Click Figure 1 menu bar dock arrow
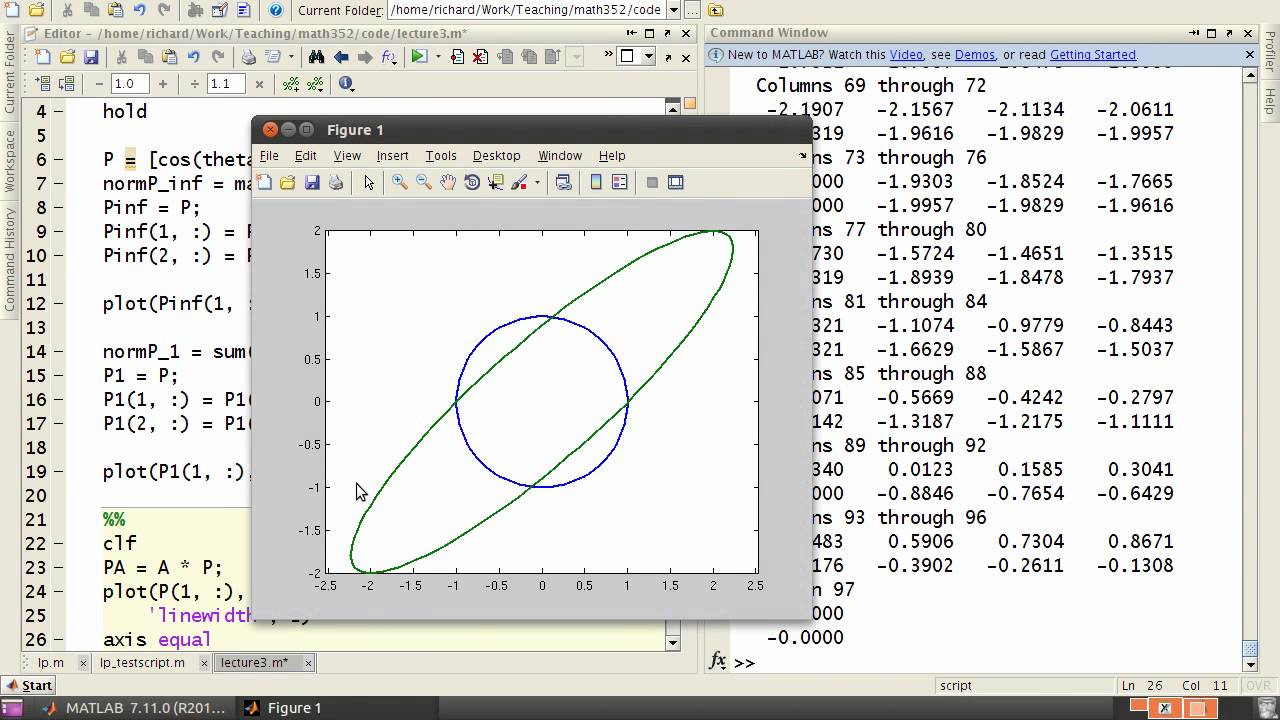Viewport: 1280px width, 720px height. (x=802, y=156)
